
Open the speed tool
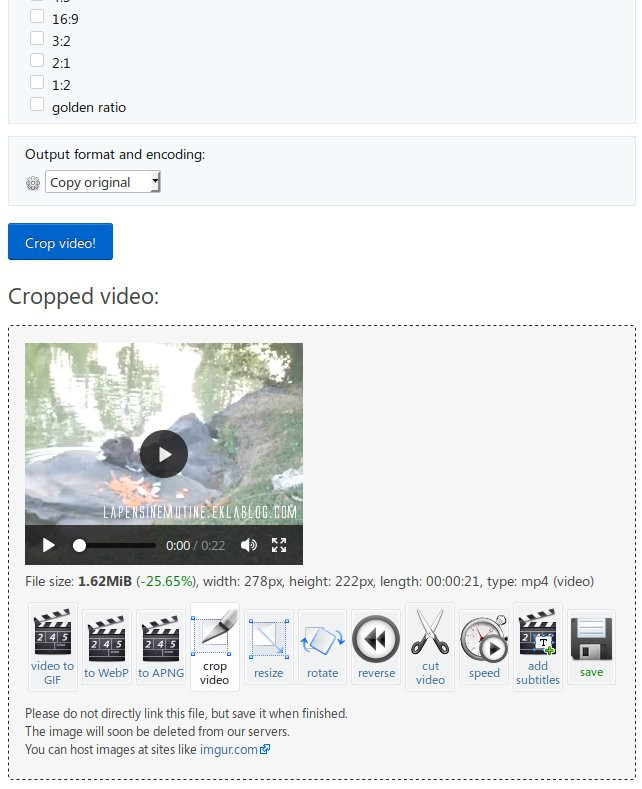tap(484, 647)
